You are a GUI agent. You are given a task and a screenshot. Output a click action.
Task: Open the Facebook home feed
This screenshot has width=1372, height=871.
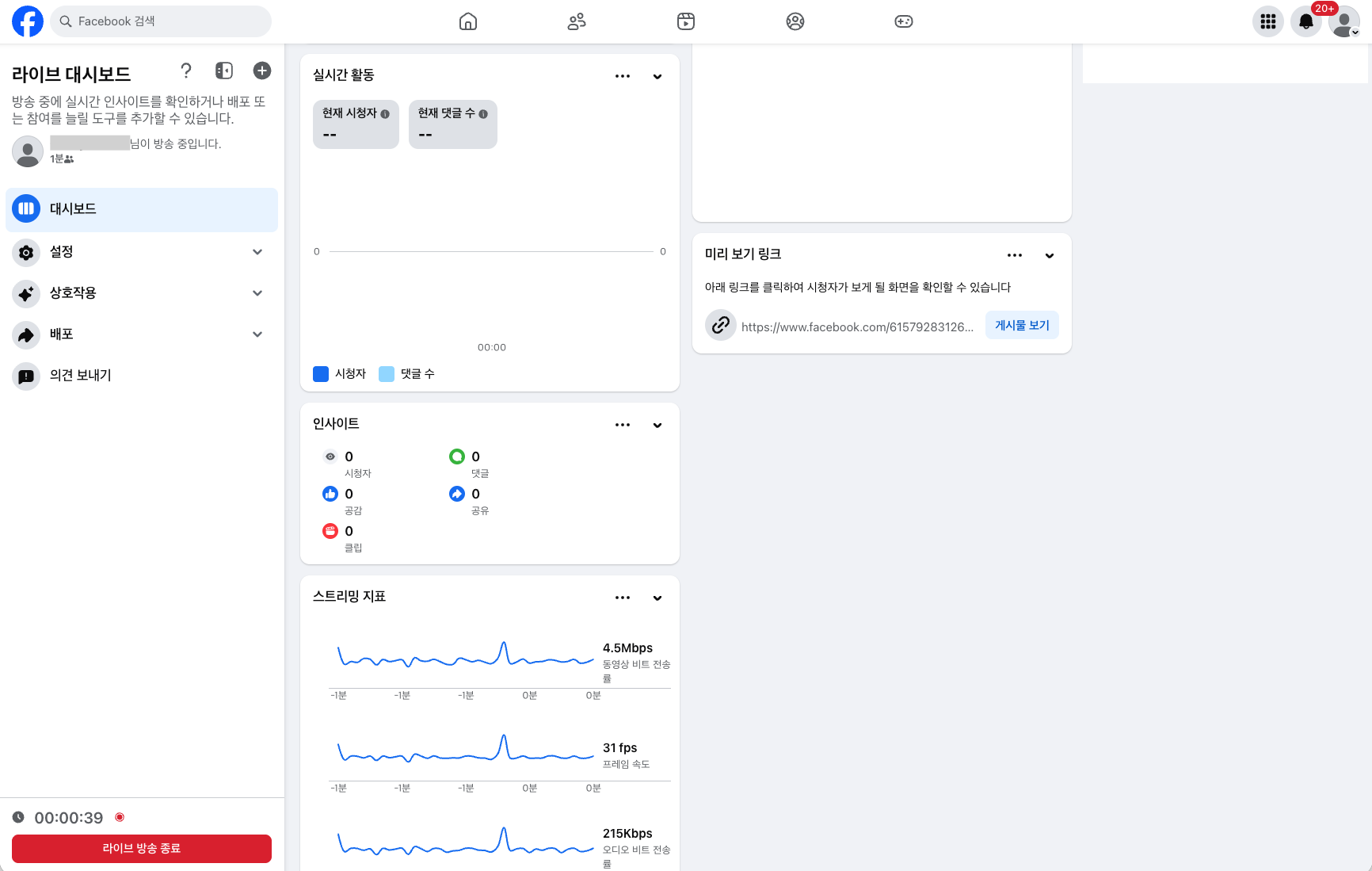tap(467, 21)
